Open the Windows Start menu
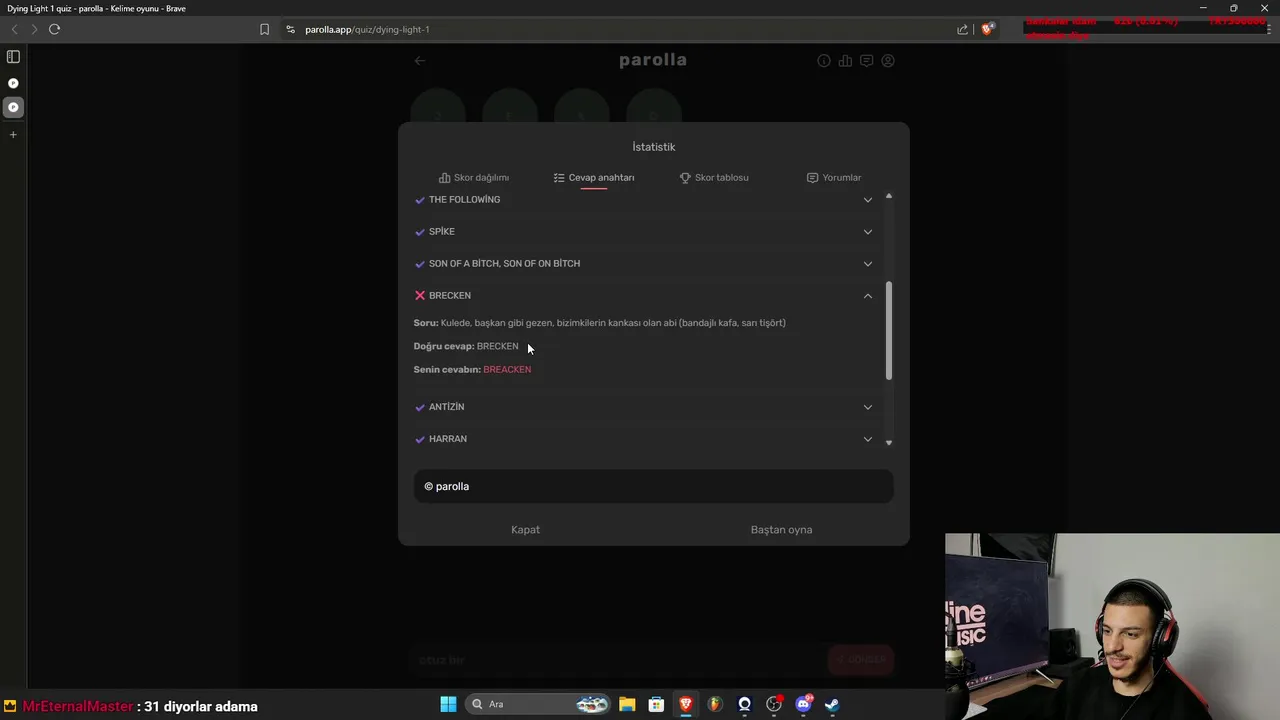The height and width of the screenshot is (720, 1280). (448, 704)
